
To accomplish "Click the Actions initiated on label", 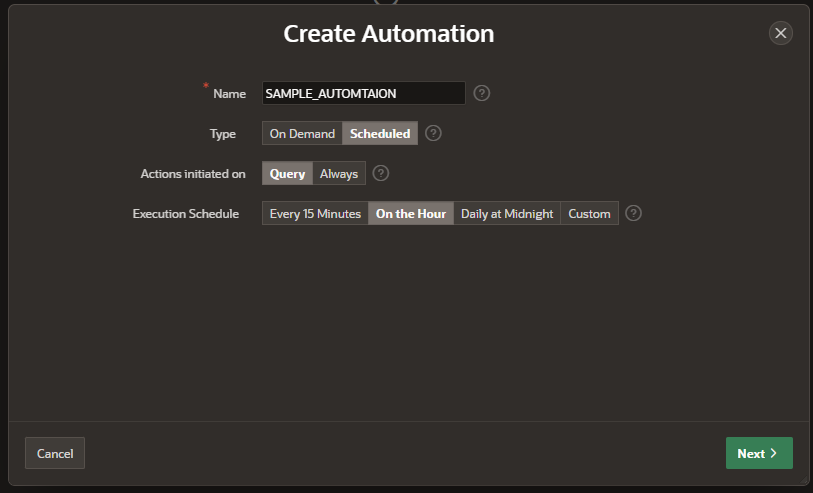I will point(193,174).
